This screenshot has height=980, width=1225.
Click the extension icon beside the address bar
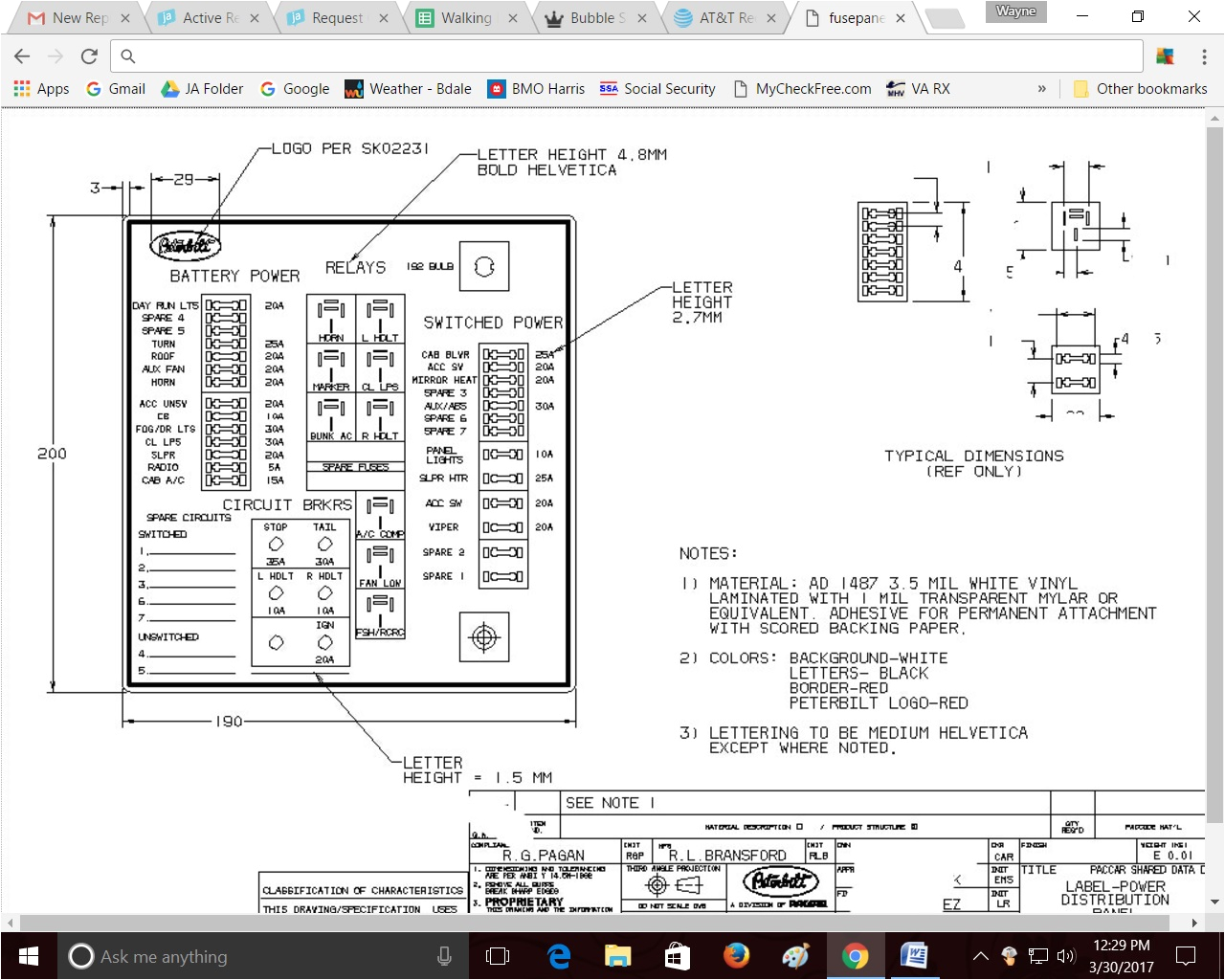pos(1166,56)
